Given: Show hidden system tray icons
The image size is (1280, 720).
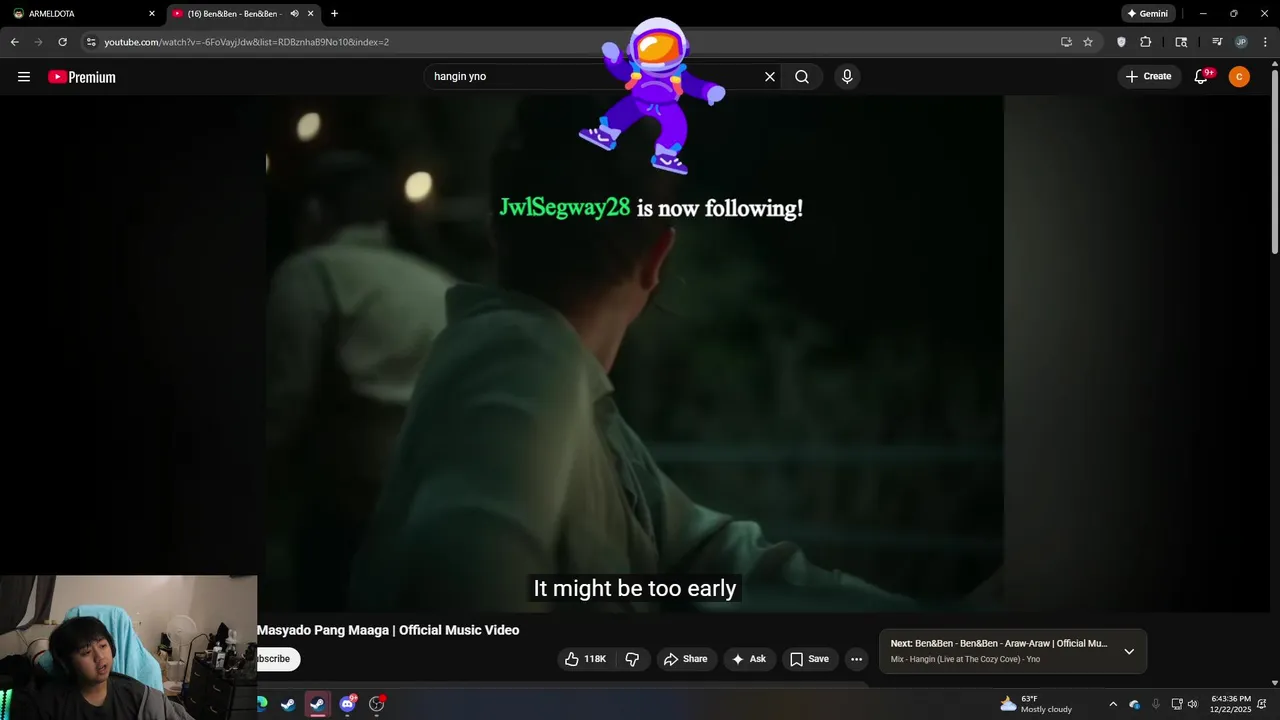Looking at the screenshot, I should [x=1113, y=704].
